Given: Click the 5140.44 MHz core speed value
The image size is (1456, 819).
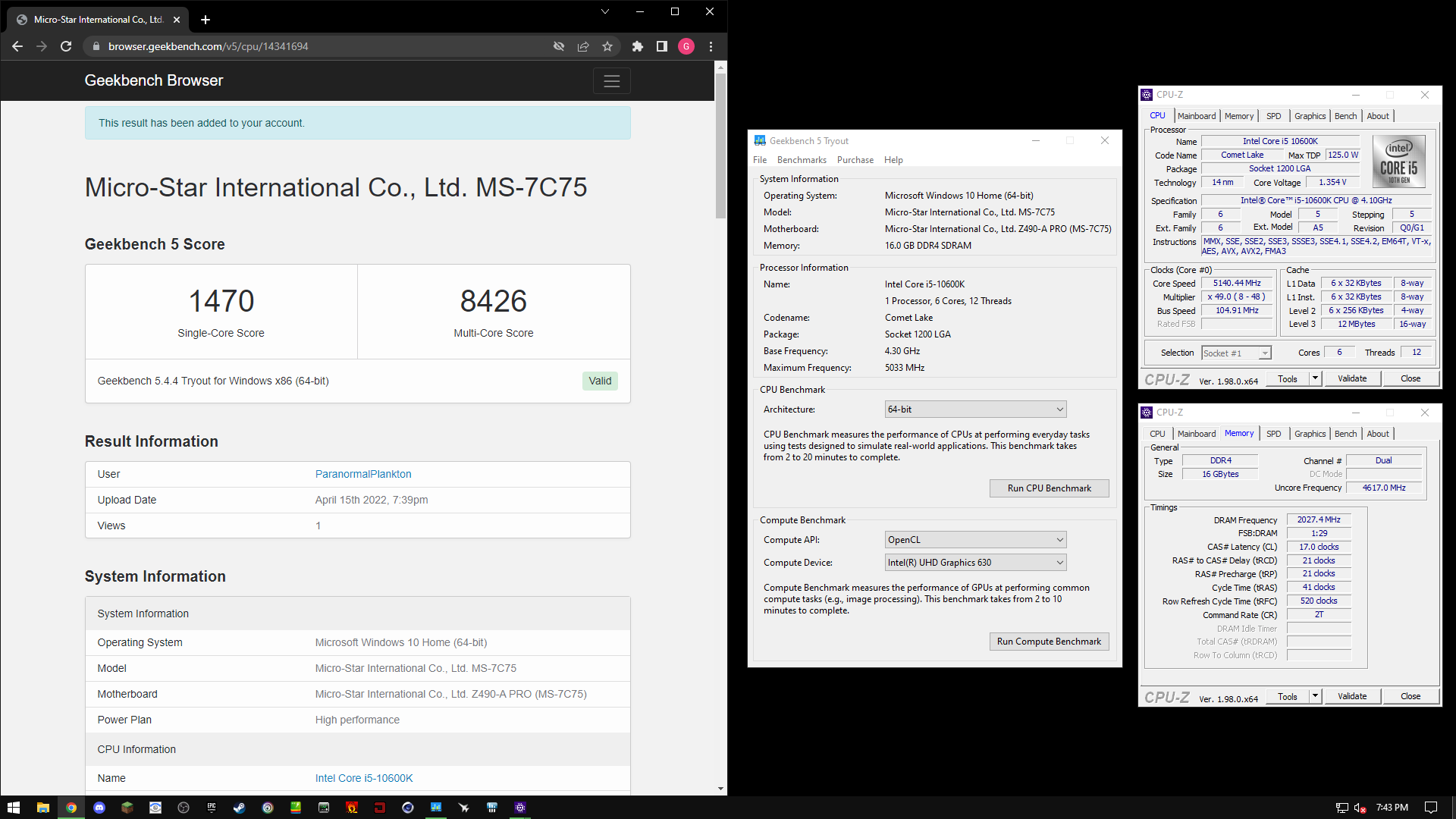Looking at the screenshot, I should 1238,283.
